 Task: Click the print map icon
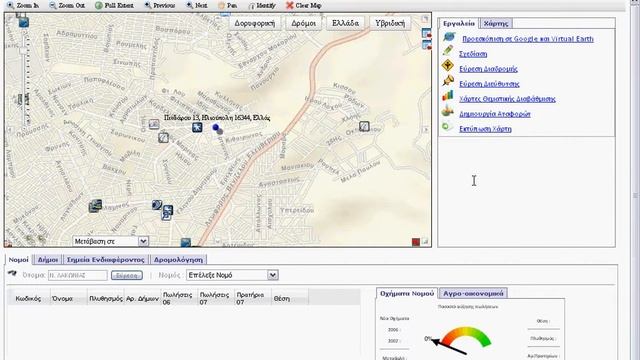tap(447, 127)
